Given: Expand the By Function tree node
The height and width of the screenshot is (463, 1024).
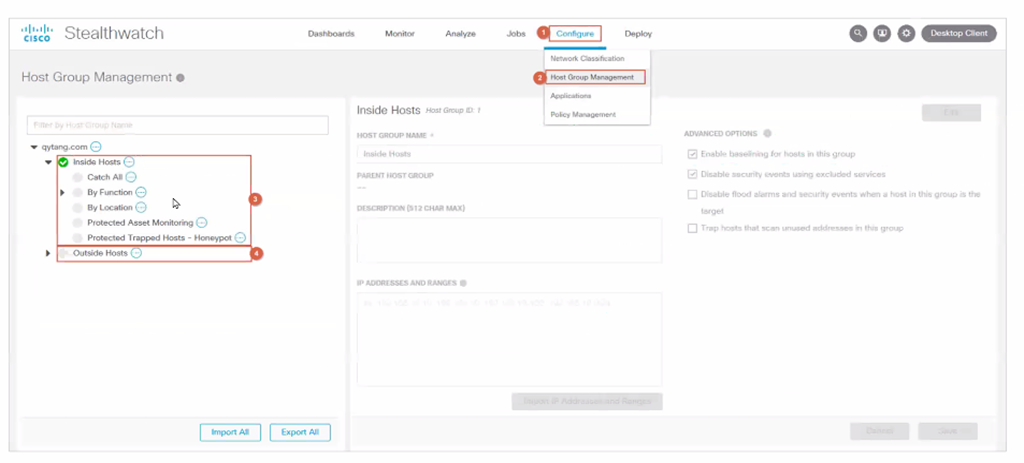Looking at the screenshot, I should [x=62, y=192].
